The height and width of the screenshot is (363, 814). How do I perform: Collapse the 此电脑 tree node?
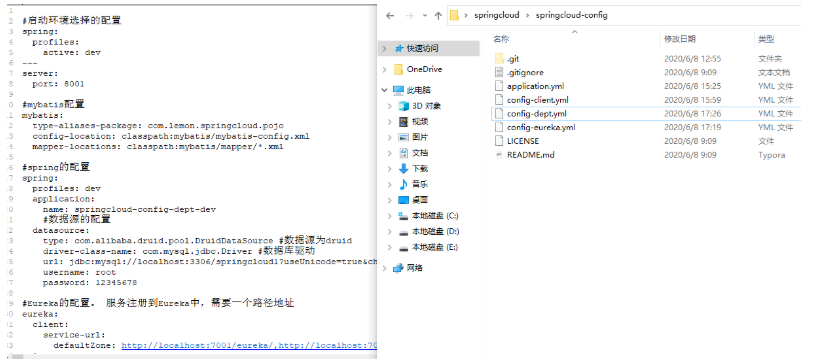(384, 90)
